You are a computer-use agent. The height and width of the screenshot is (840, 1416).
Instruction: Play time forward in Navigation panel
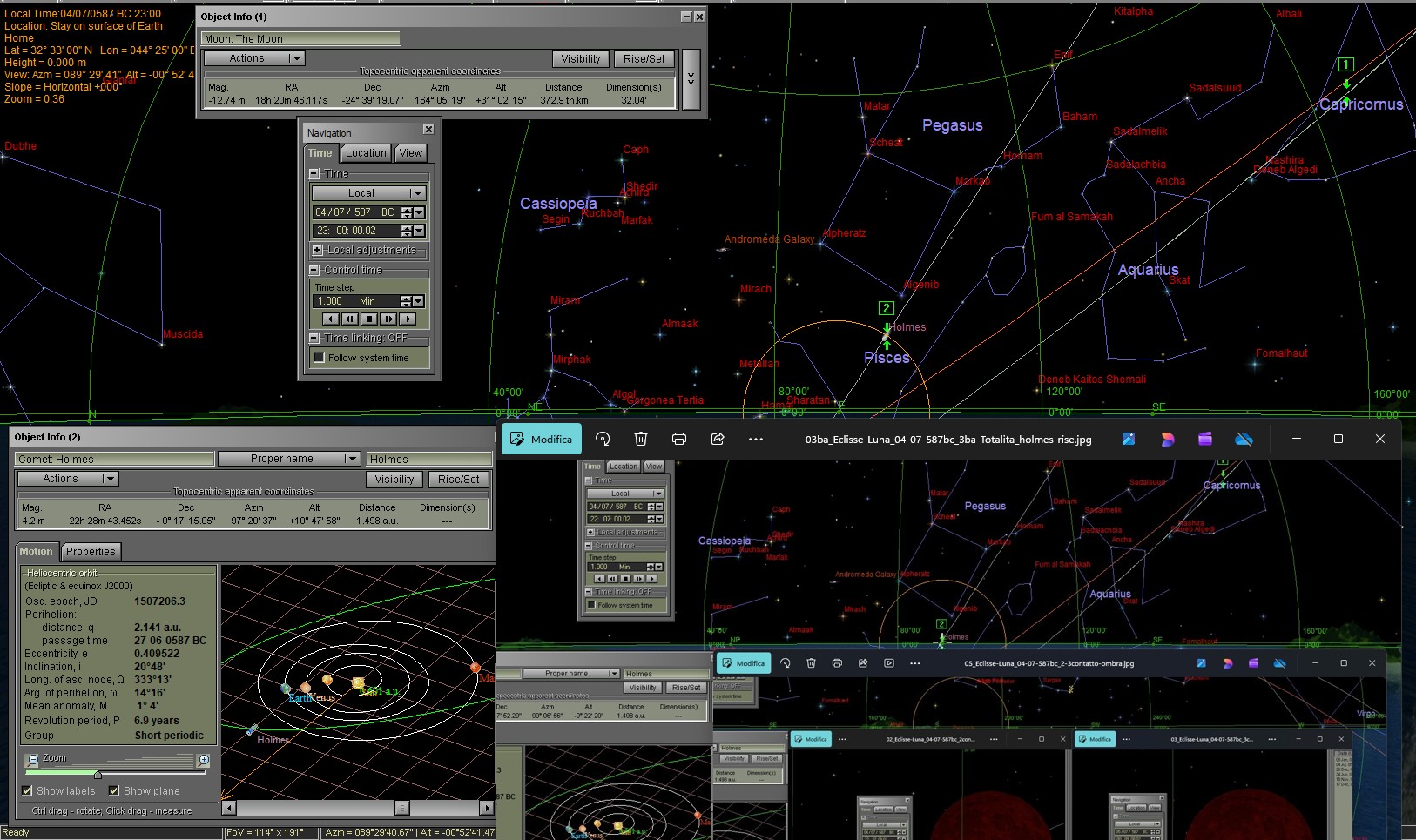(x=408, y=319)
